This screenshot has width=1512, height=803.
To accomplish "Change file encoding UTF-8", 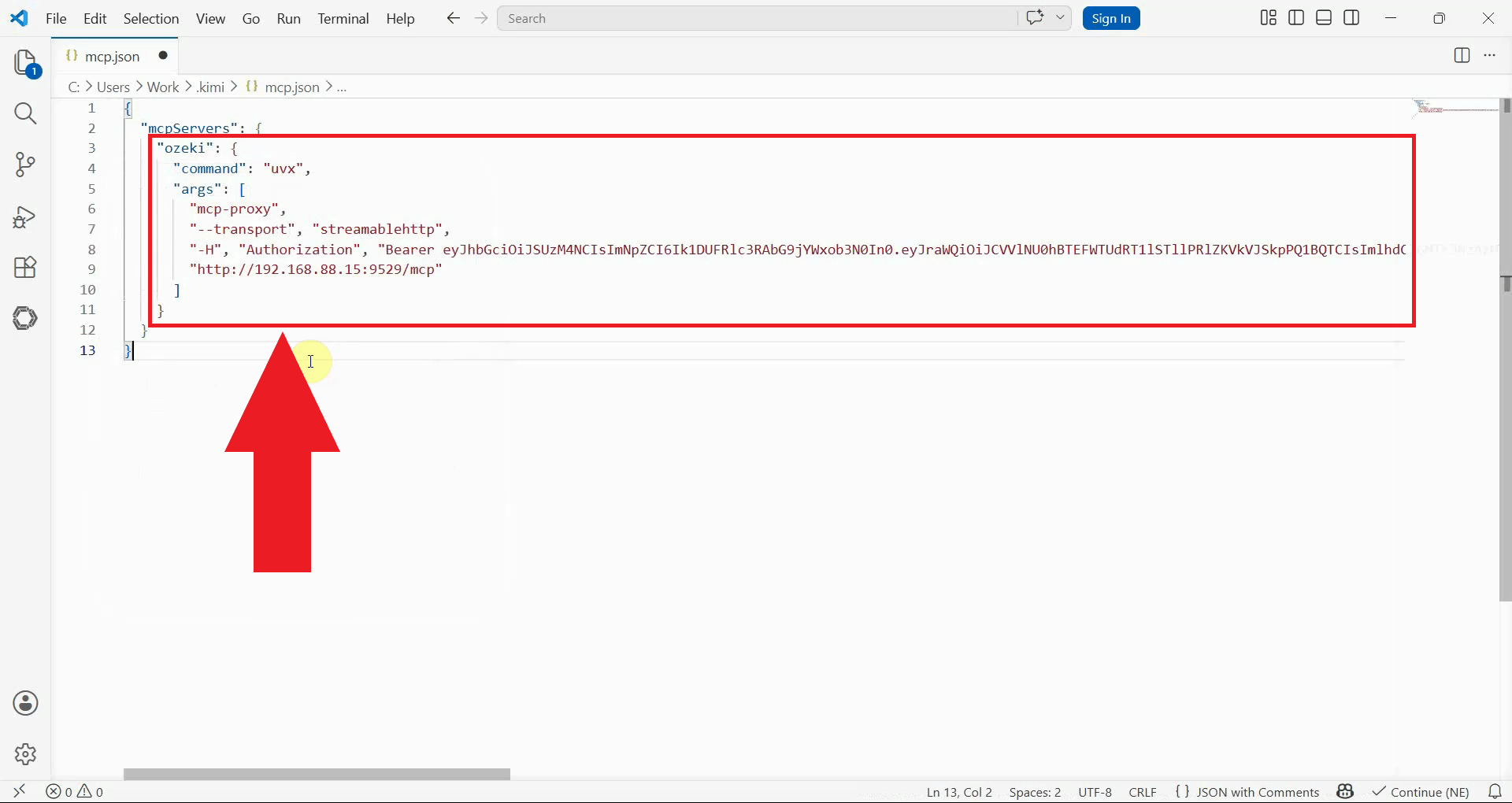I will pos(1095,792).
